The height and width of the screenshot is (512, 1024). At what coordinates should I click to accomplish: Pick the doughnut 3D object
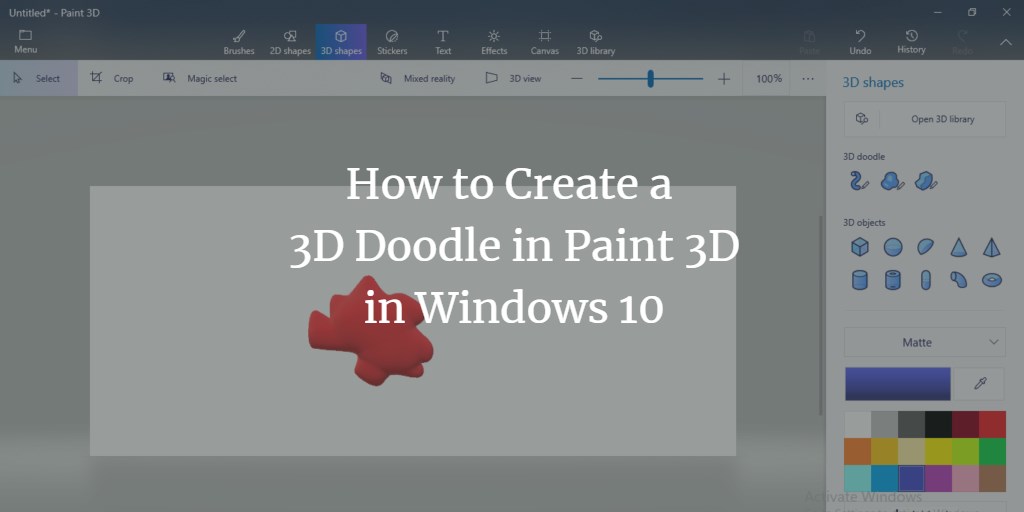point(991,280)
